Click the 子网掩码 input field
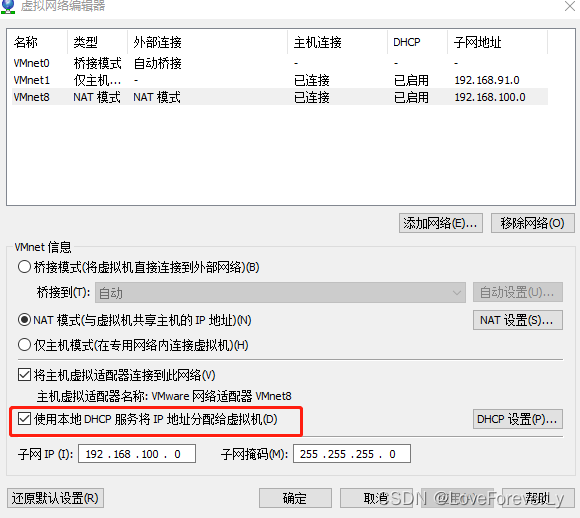The image size is (580, 518). click(352, 454)
